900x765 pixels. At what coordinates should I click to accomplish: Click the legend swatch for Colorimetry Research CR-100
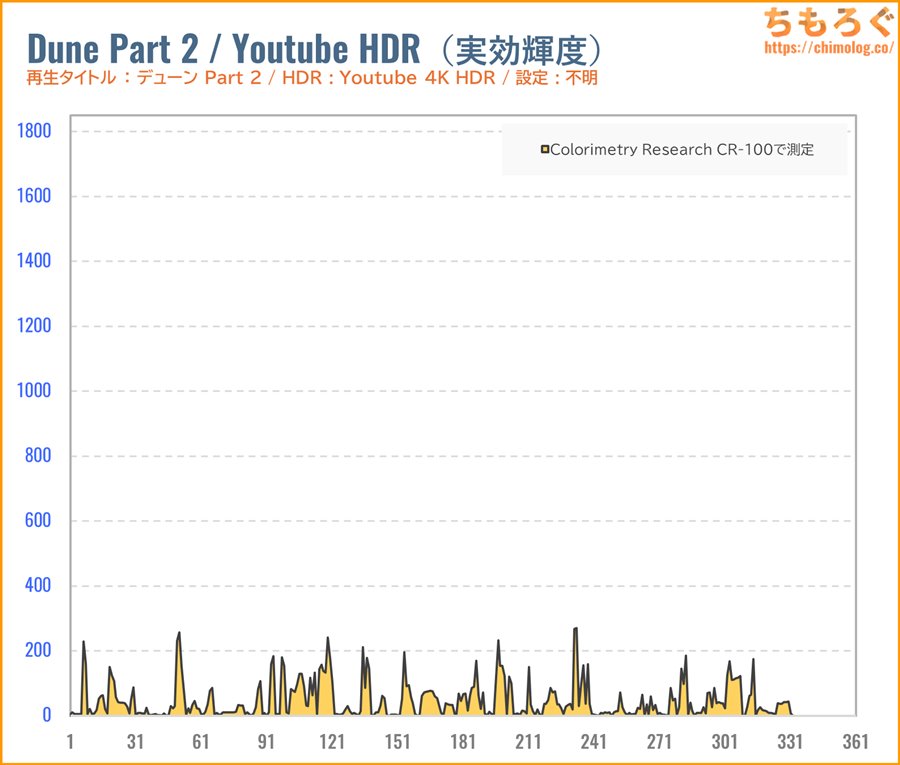pyautogui.click(x=545, y=150)
